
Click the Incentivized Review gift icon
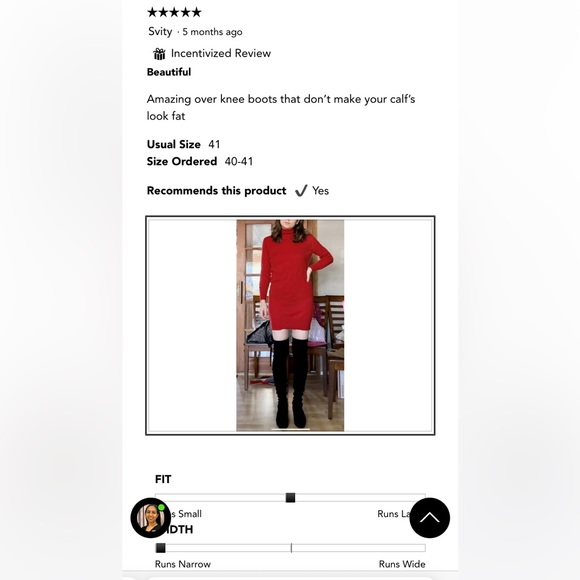[159, 54]
